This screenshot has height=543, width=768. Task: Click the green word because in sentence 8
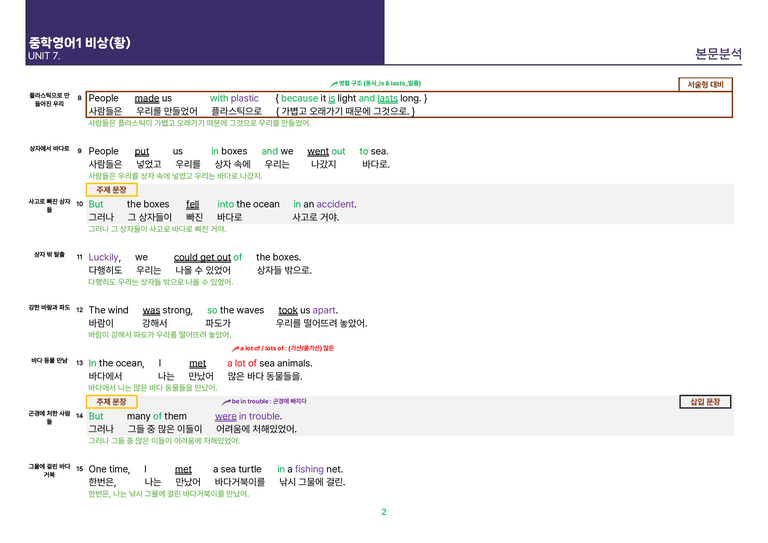tap(299, 98)
